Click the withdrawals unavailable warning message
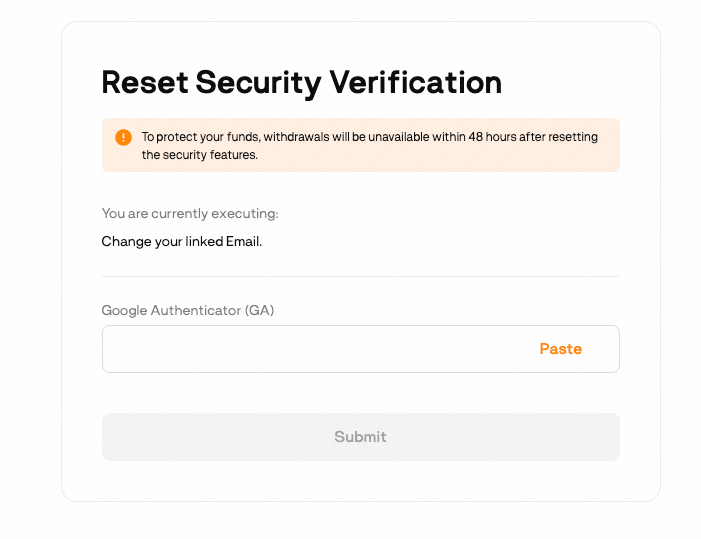 [x=369, y=137]
